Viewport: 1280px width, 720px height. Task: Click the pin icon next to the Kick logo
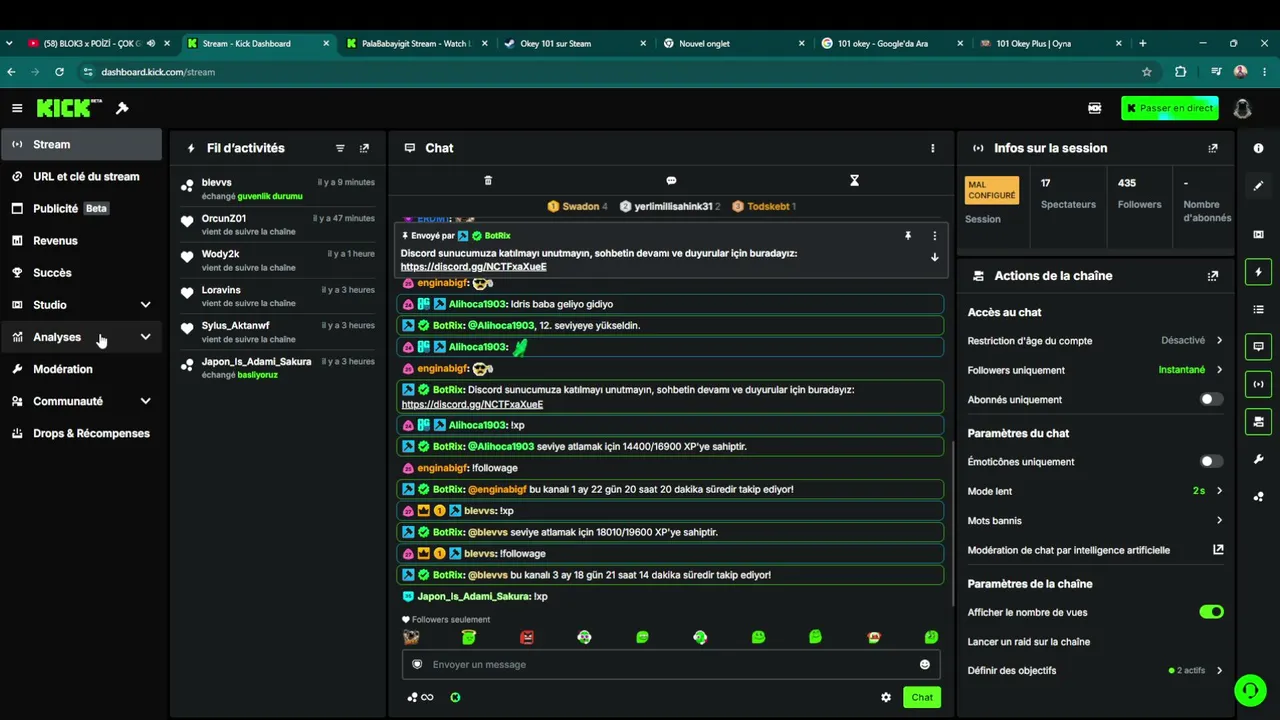click(x=122, y=108)
